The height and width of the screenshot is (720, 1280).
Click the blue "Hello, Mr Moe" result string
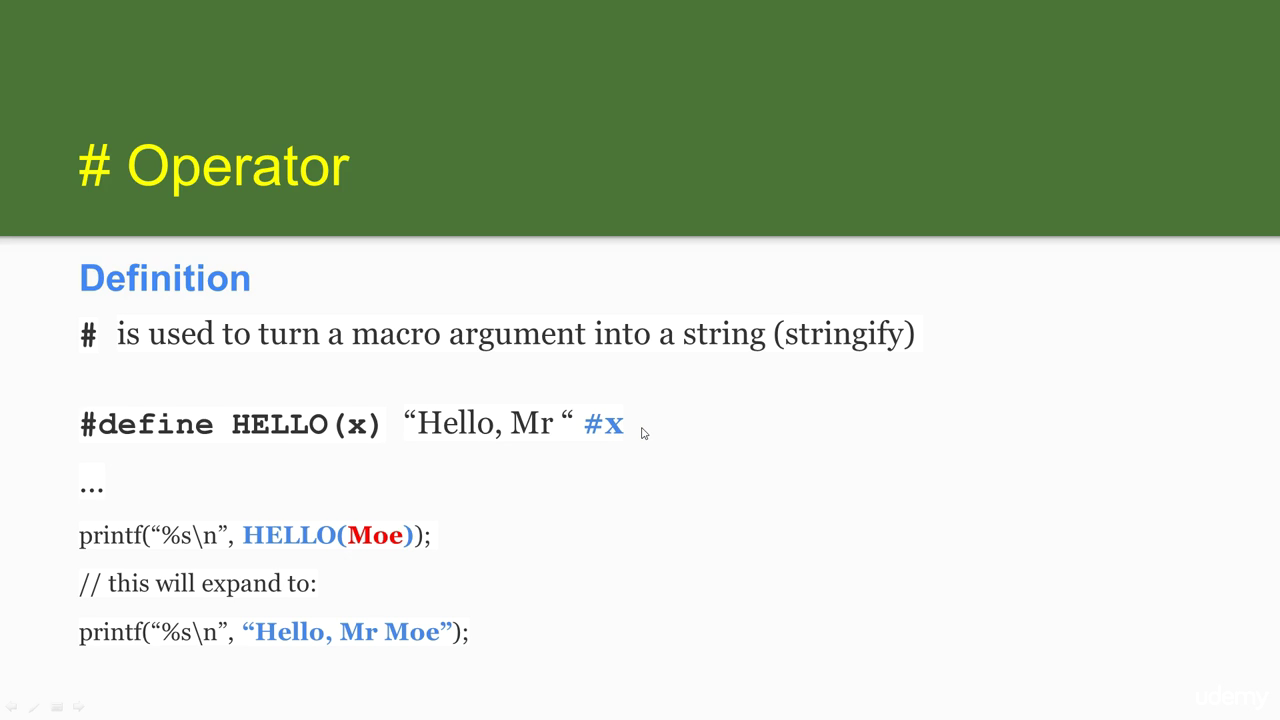[x=347, y=632]
